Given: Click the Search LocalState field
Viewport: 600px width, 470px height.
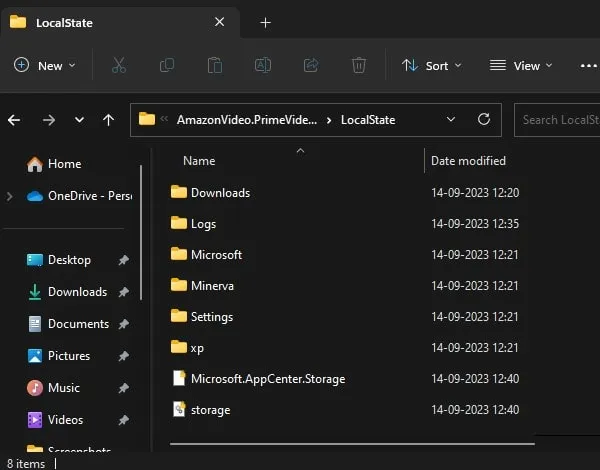Looking at the screenshot, I should click(x=557, y=120).
